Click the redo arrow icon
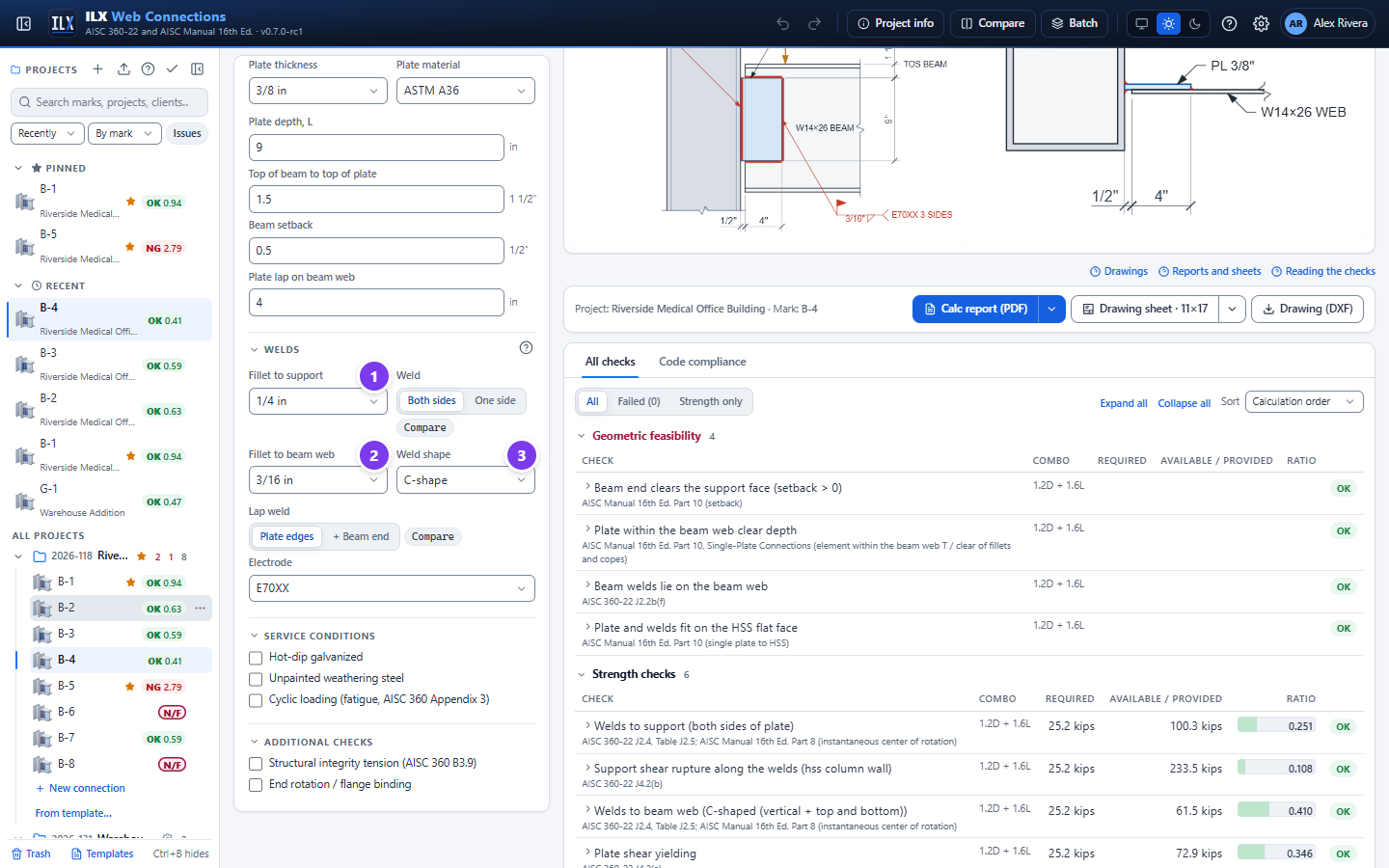Screen dimensions: 1389x868 point(814,23)
